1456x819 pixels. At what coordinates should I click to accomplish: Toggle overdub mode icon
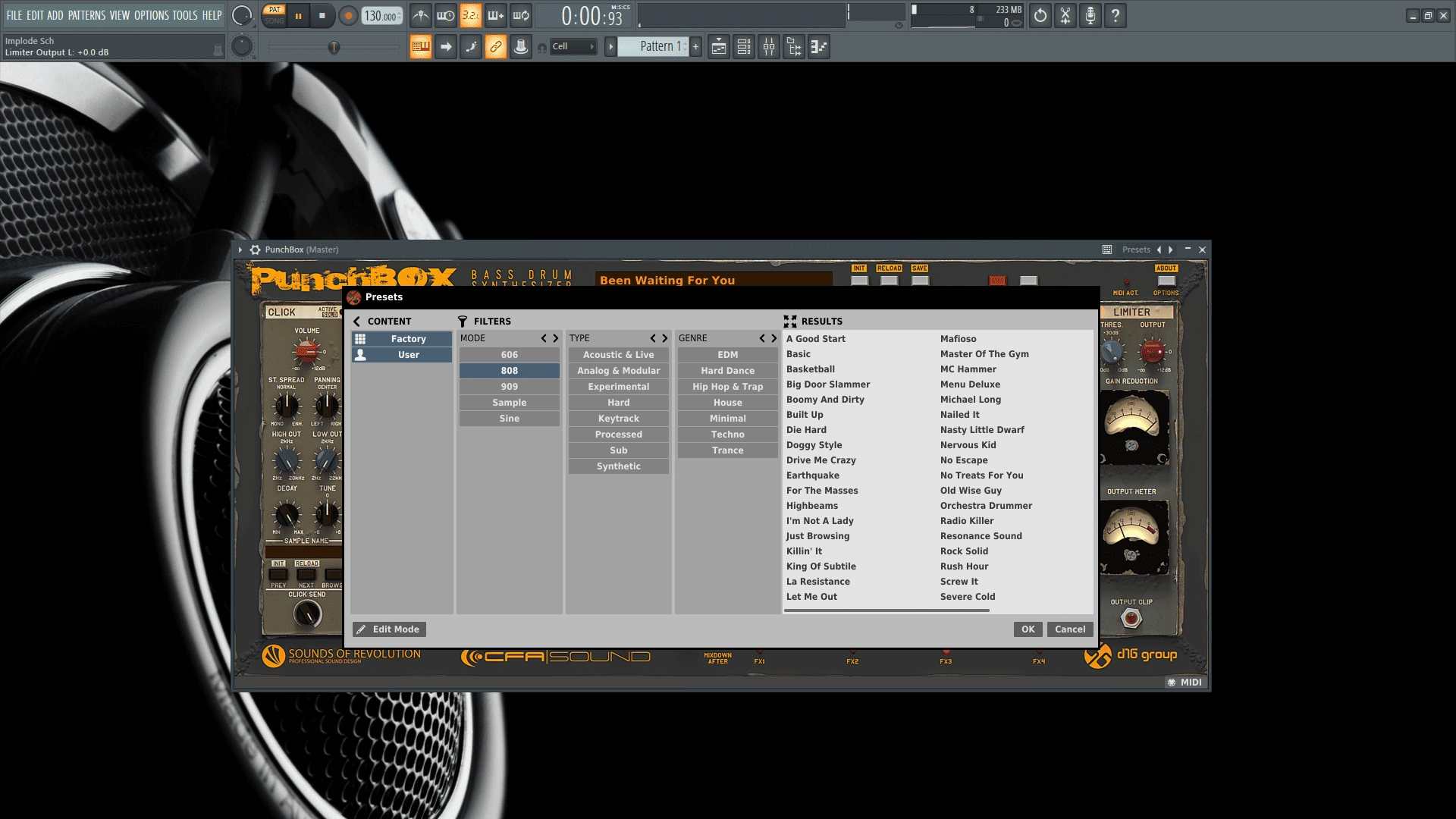point(496,15)
